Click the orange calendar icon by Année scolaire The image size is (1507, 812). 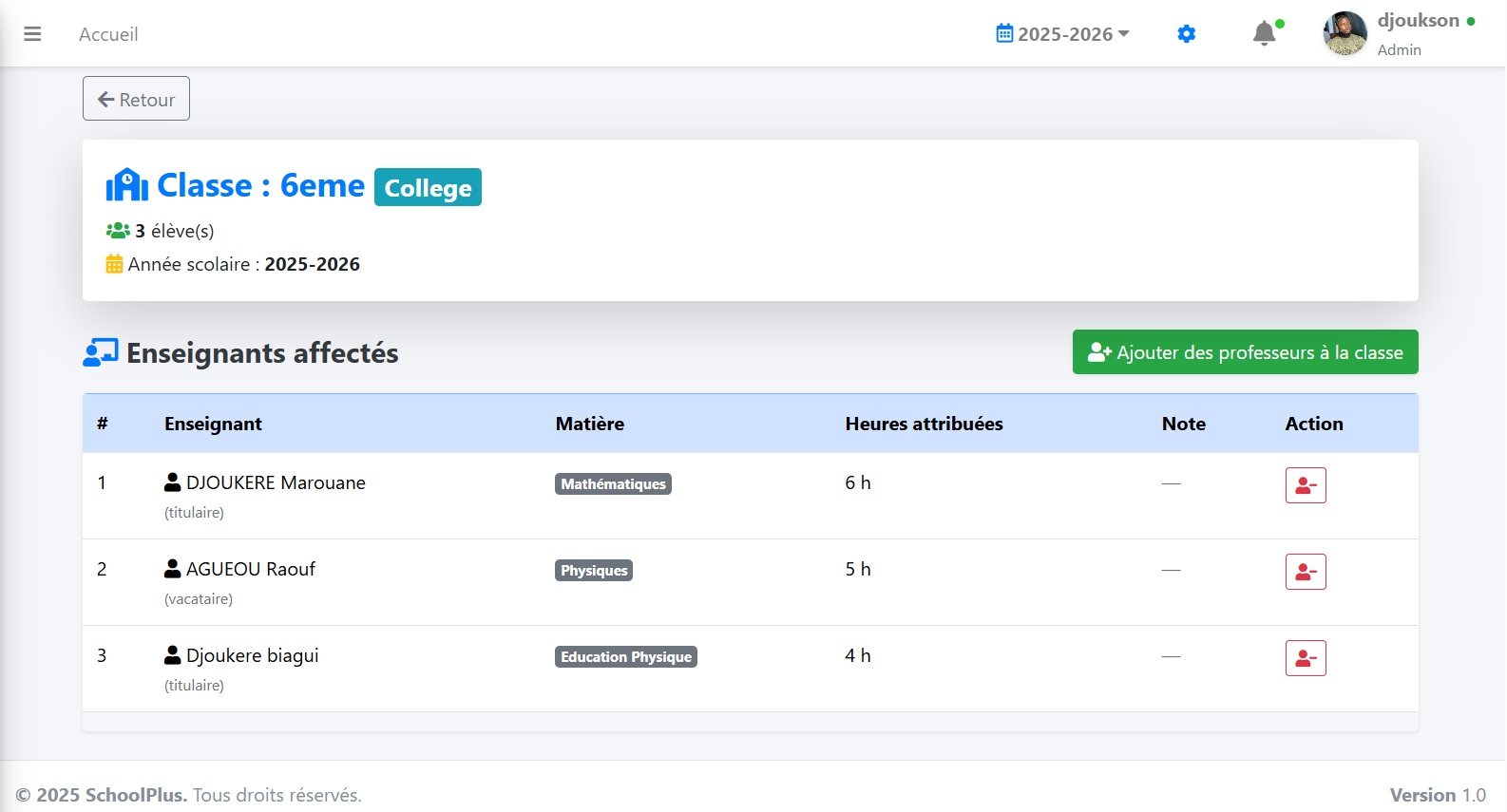tap(114, 264)
